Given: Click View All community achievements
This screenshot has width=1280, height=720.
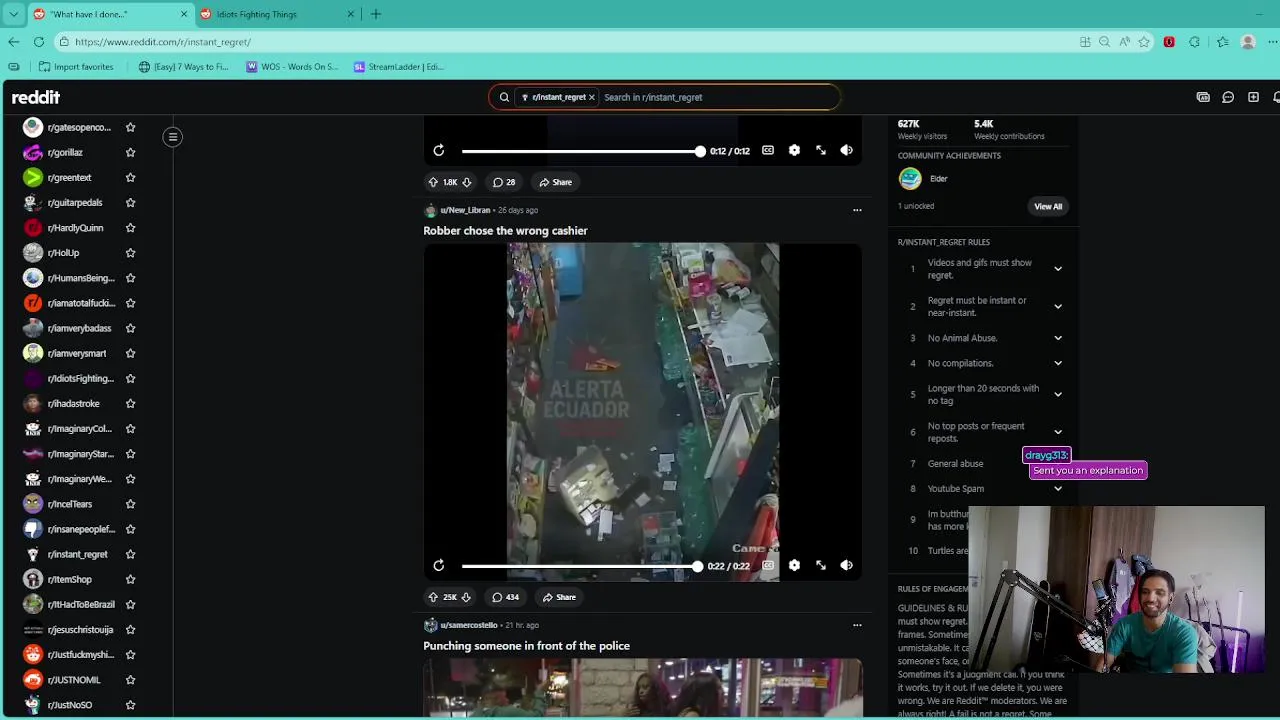Looking at the screenshot, I should [1048, 206].
